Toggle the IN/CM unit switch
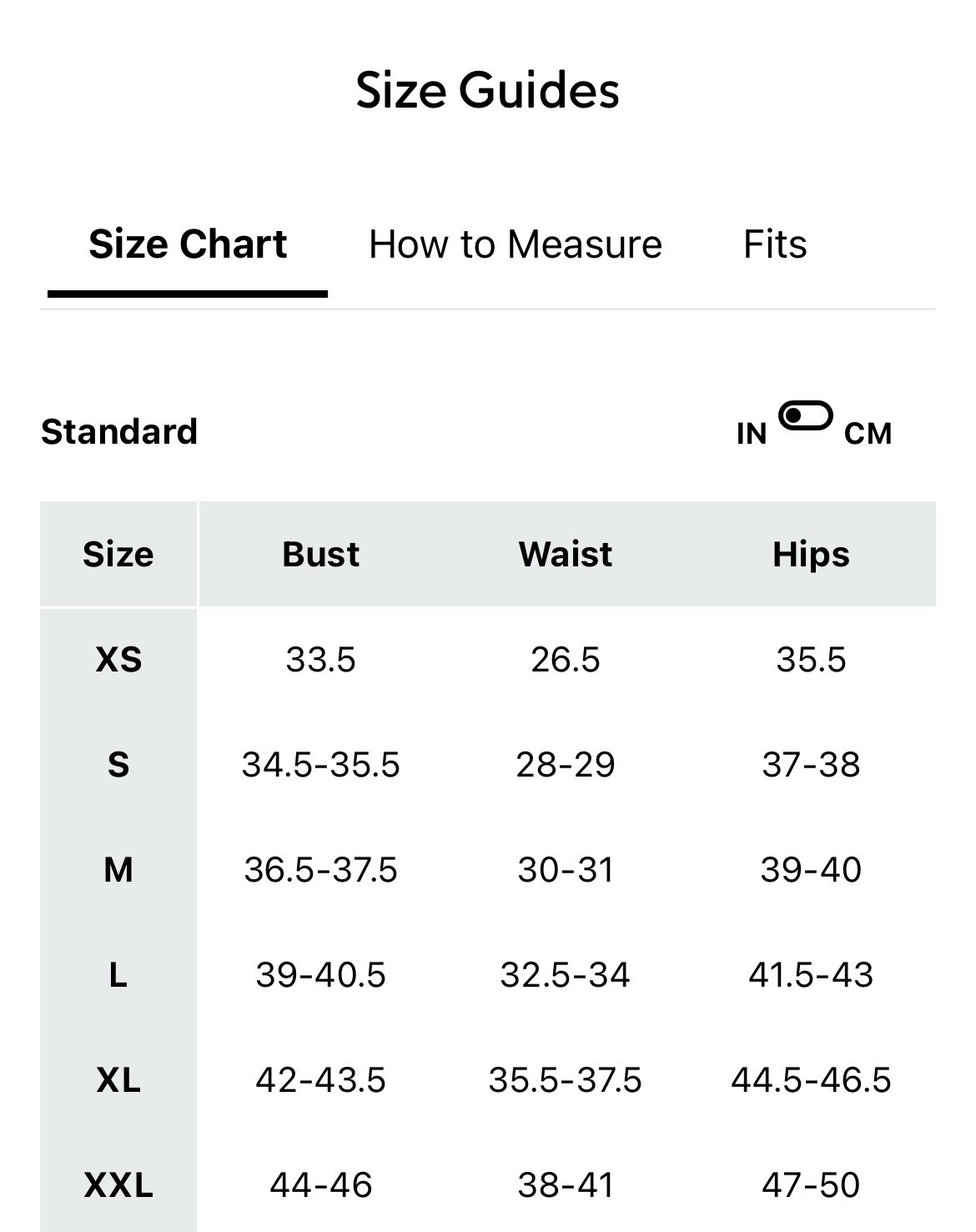Viewport: 976px width, 1232px height. [x=805, y=415]
